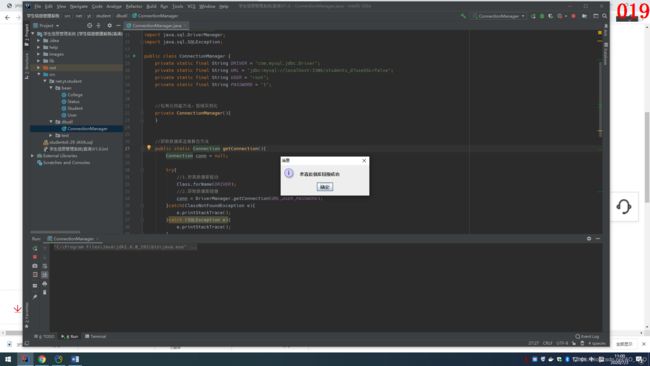Screen dimensions: 650x366
Task: Open the ConnectionManager run configuration dropdown
Action: pyautogui.click(x=499, y=16)
